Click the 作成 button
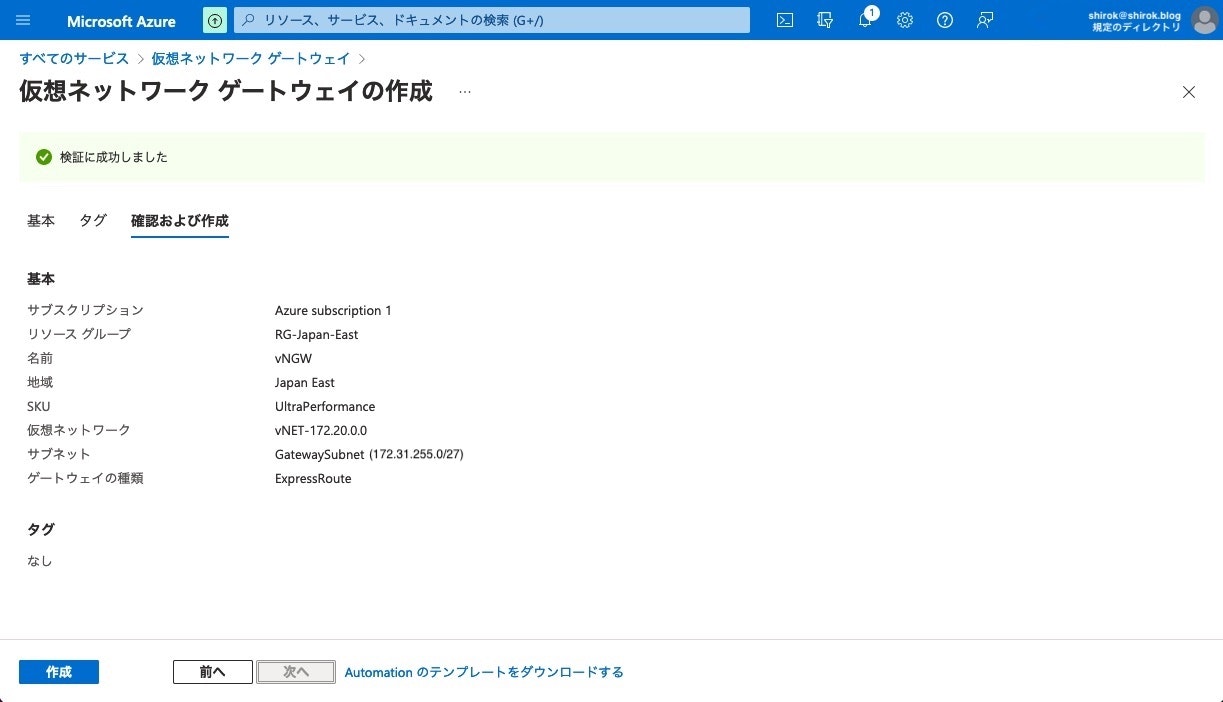Viewport: 1223px width, 702px height. (x=59, y=672)
